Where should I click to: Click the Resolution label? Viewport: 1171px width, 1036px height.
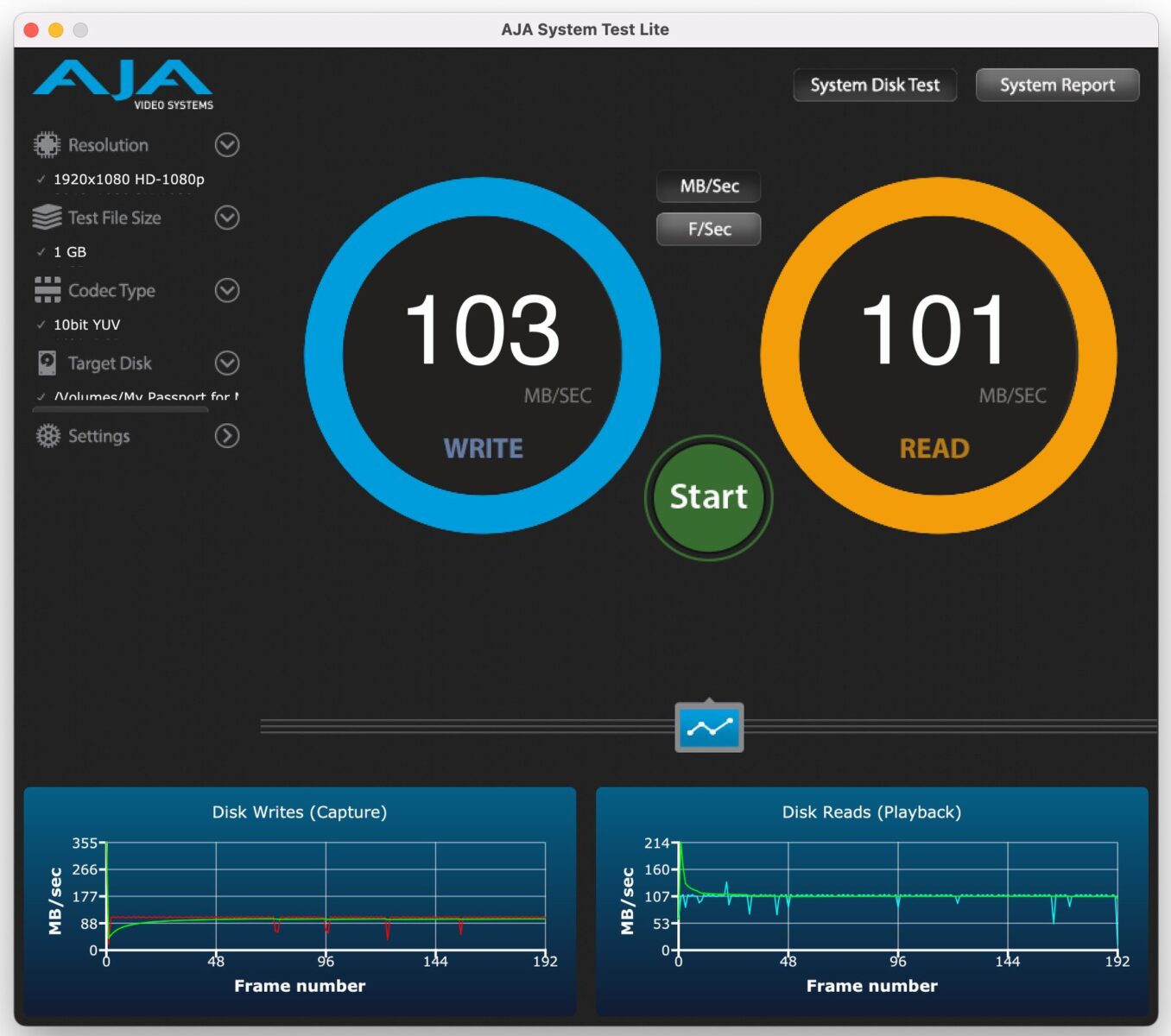pos(108,145)
